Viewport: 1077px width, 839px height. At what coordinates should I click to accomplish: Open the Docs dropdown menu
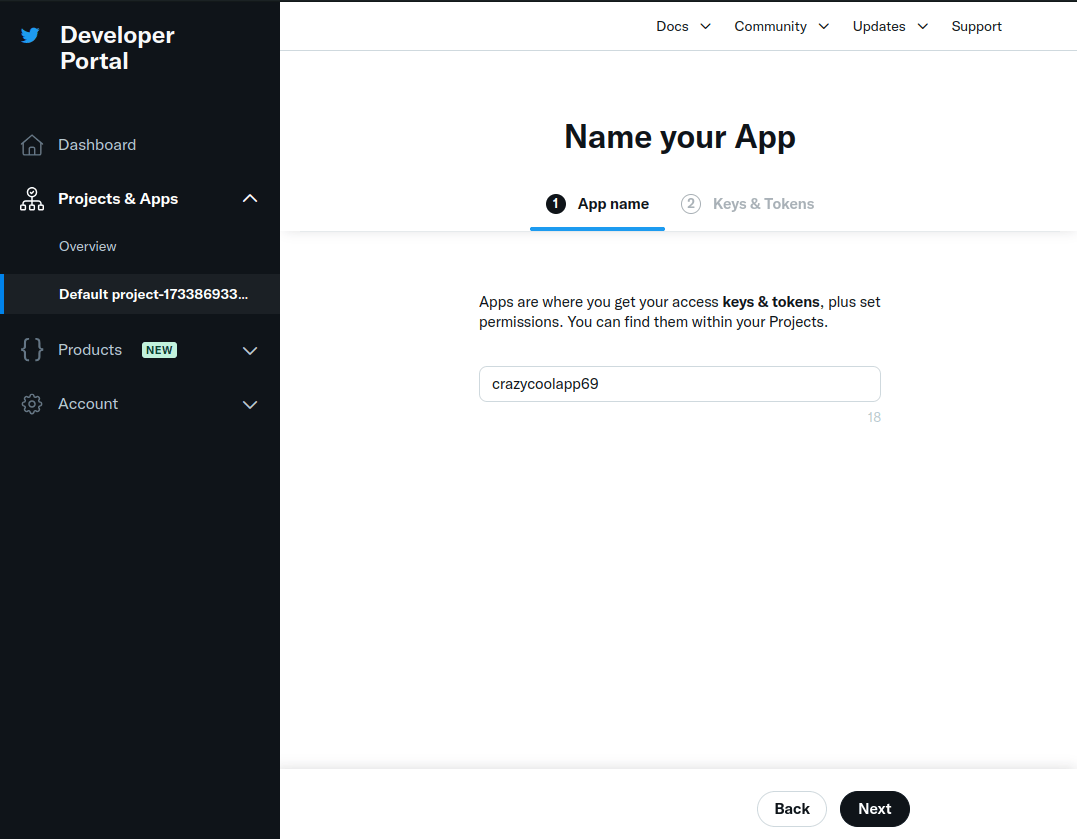pos(683,26)
